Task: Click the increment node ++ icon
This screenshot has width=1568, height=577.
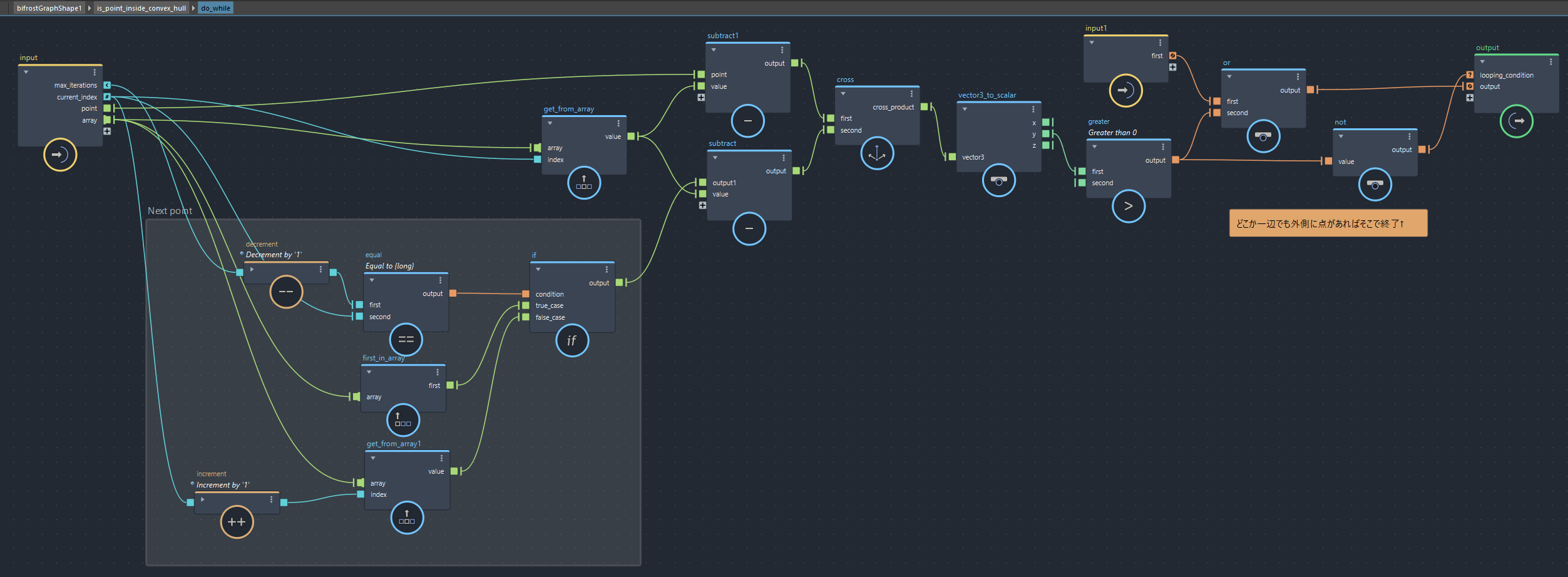Action: tap(237, 522)
